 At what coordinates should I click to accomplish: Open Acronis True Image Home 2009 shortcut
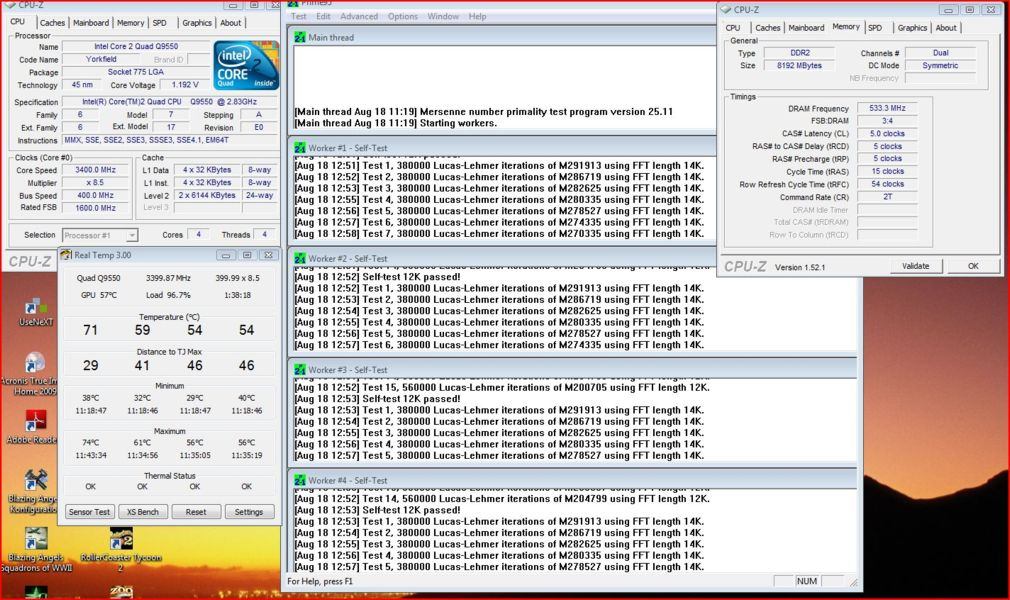pyautogui.click(x=33, y=374)
